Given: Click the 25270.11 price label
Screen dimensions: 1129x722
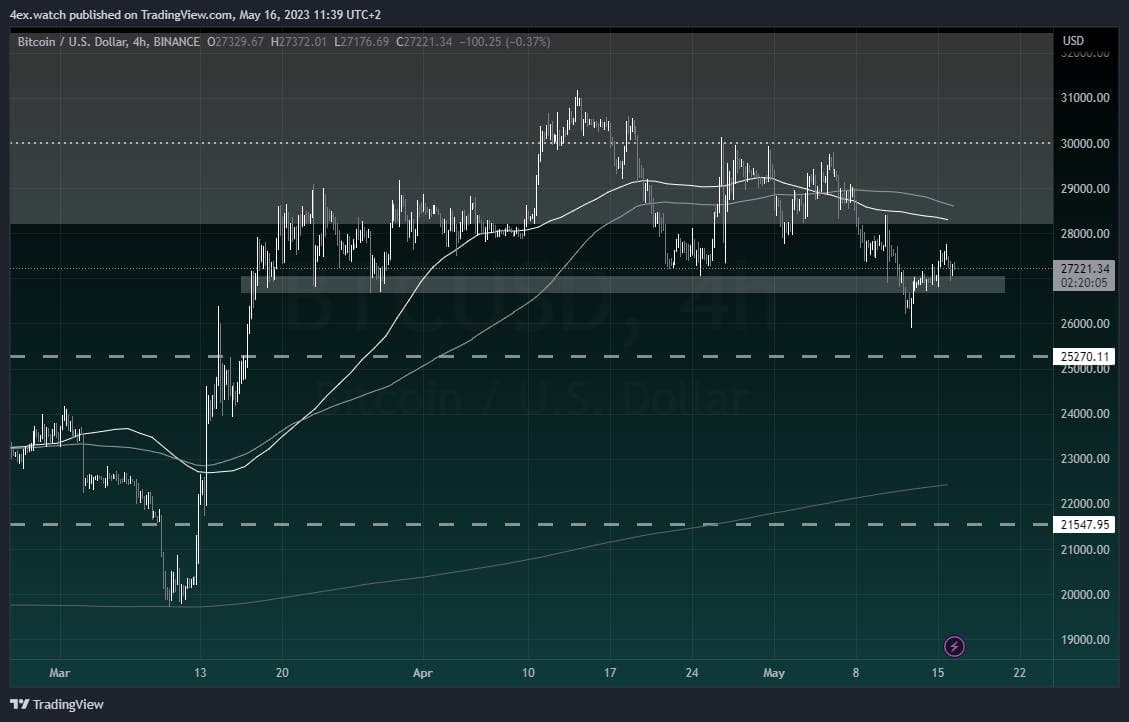Looking at the screenshot, I should point(1084,356).
